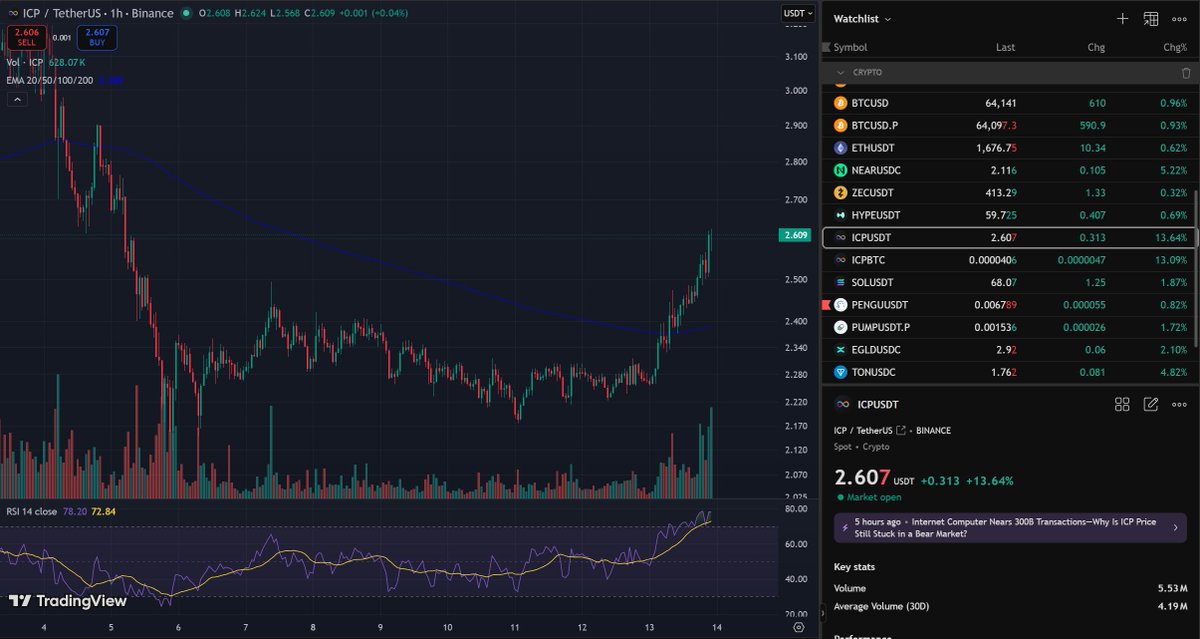Open the Watchlist three-dot more menu
Screen dimensions: 1200x639
click(1181, 18)
